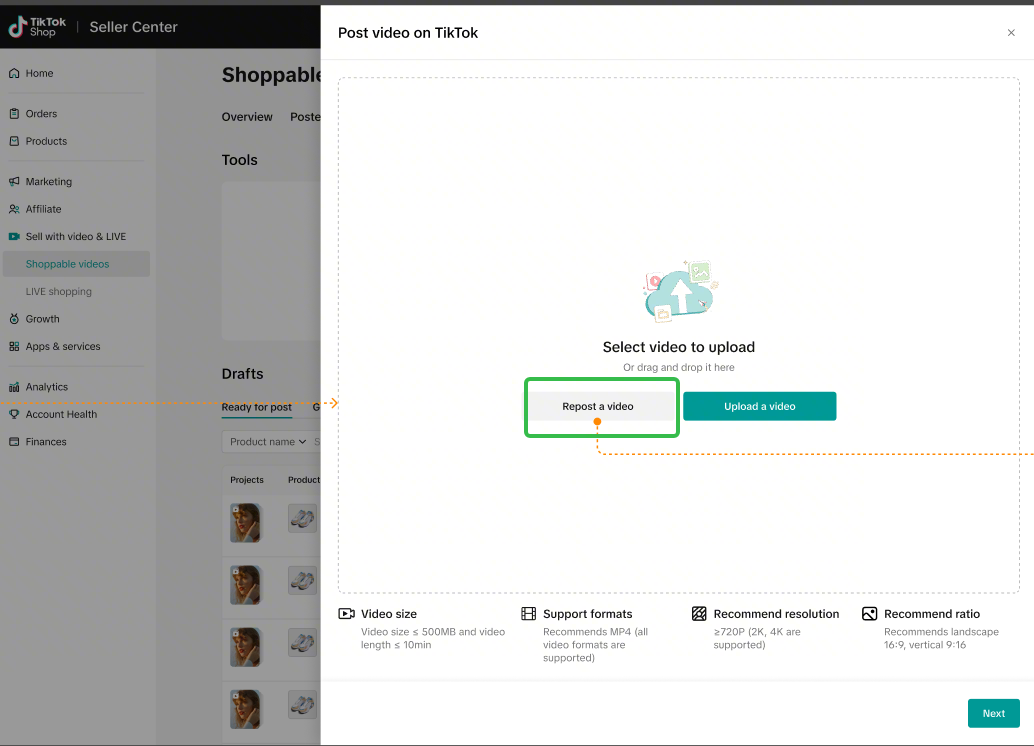This screenshot has height=746, width=1034.
Task: Click the Next button
Action: tap(993, 713)
